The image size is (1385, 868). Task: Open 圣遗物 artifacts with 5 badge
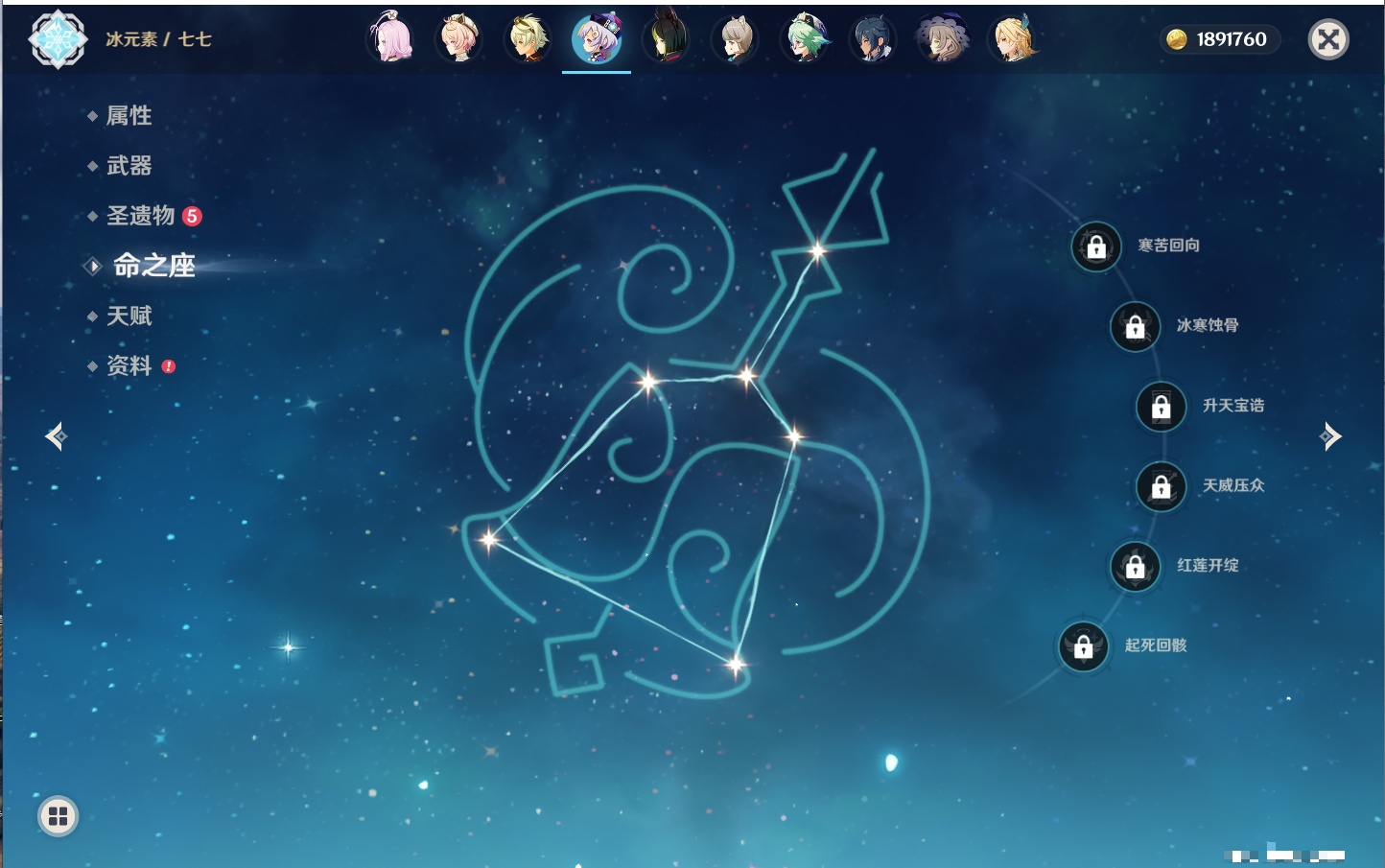[x=141, y=216]
